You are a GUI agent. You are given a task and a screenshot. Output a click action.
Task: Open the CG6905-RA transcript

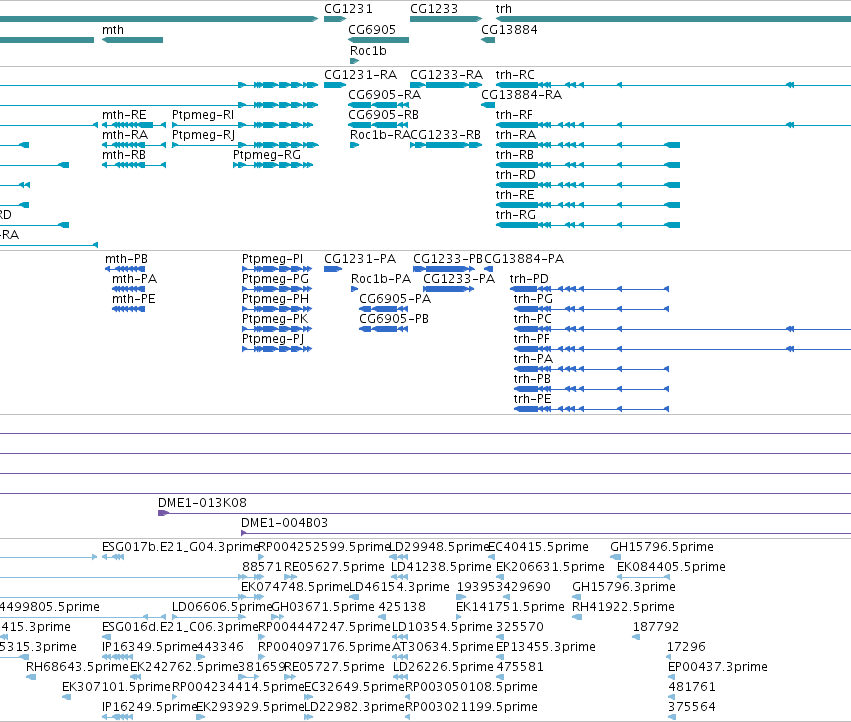click(384, 95)
